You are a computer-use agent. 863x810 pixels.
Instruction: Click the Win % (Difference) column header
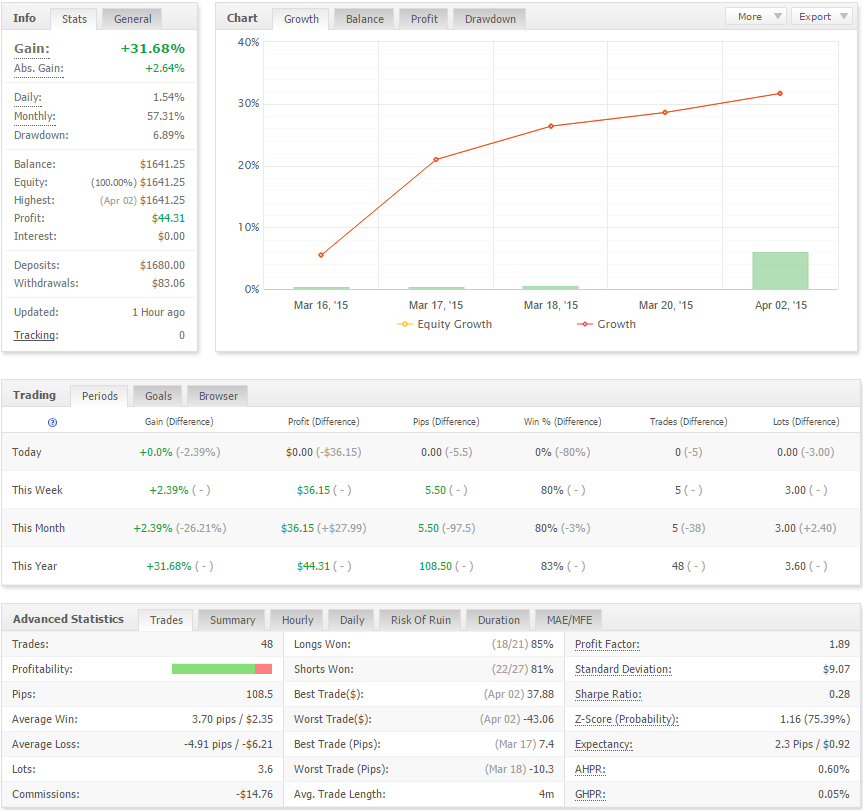562,422
